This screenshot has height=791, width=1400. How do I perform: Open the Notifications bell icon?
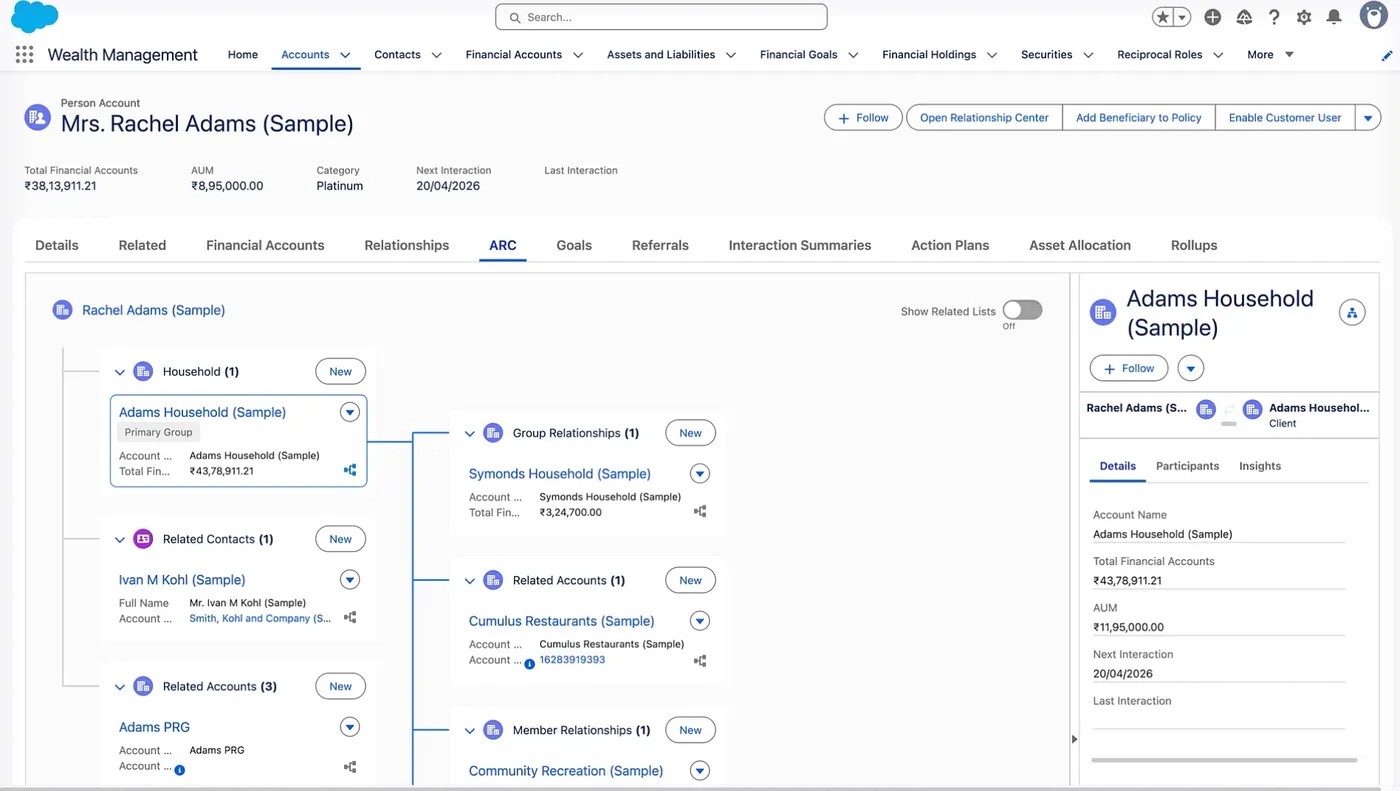coord(1334,17)
